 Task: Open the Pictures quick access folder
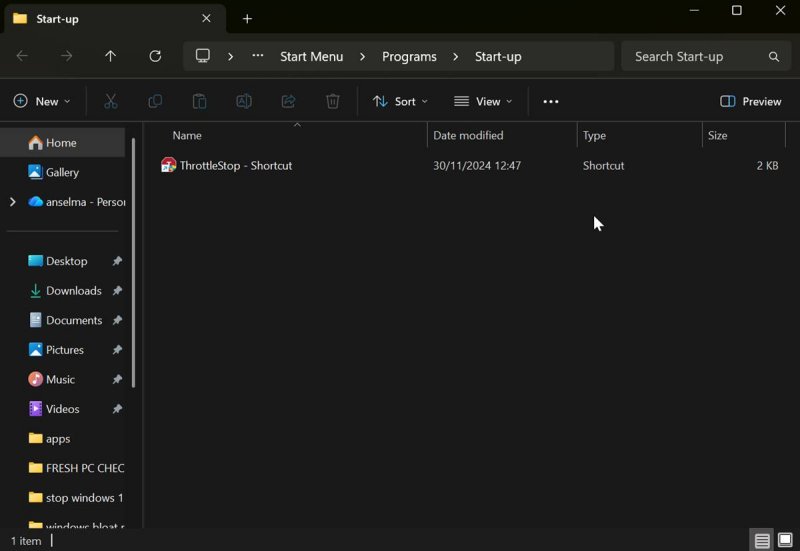65,350
